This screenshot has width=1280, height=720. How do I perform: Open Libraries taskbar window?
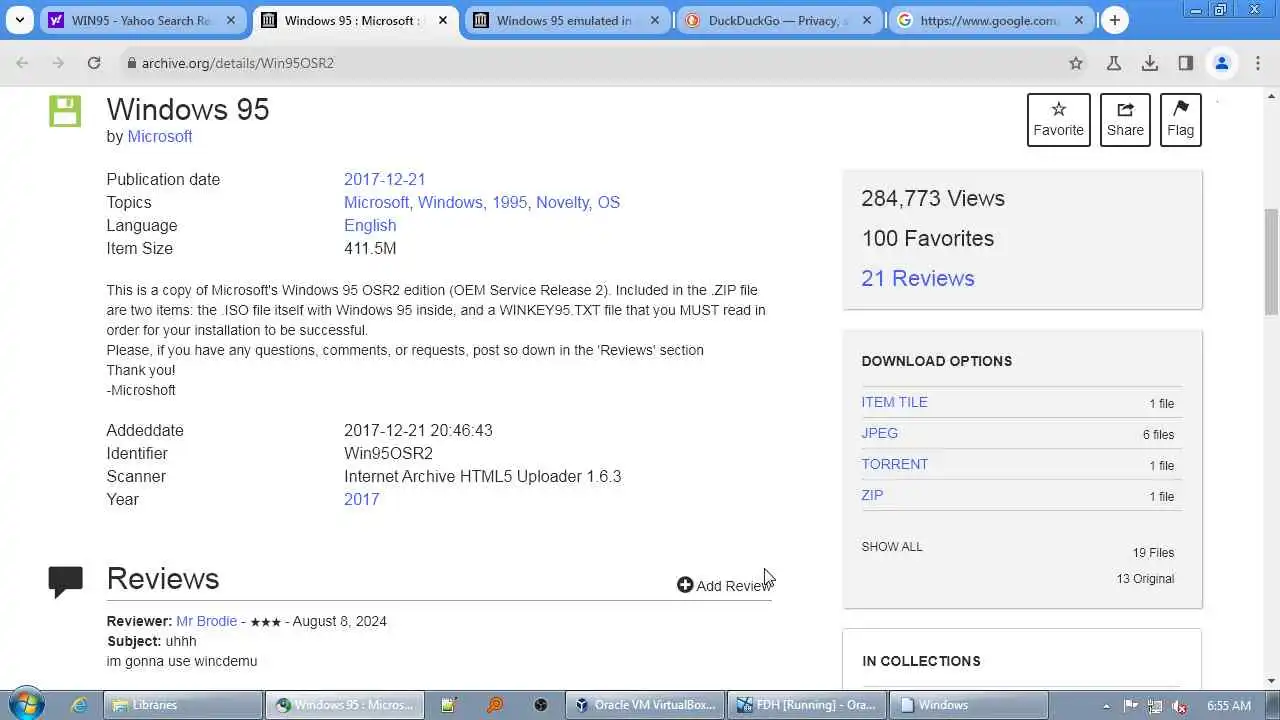182,705
